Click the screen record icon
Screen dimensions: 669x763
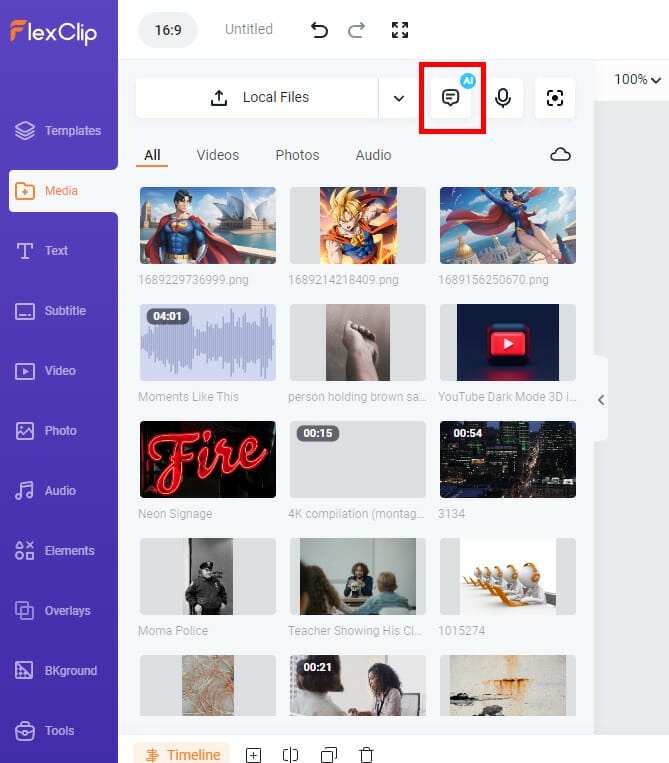tap(555, 98)
